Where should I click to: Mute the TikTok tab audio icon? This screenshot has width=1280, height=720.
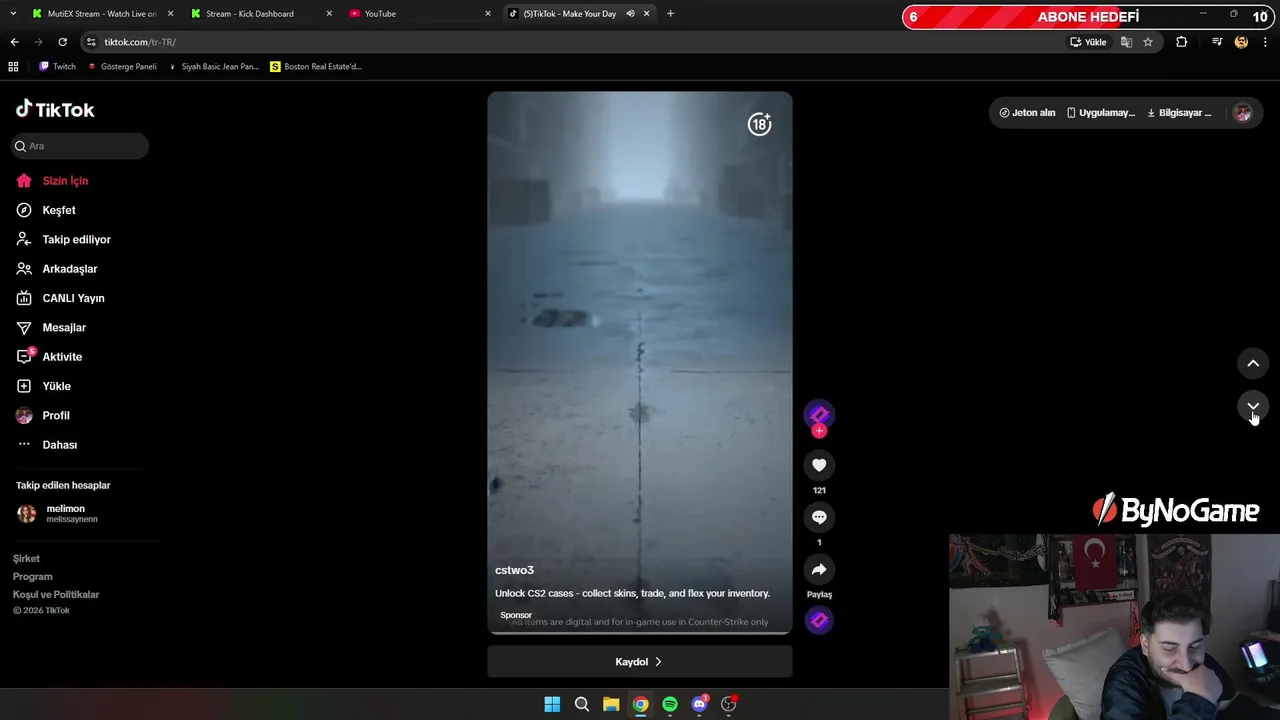(x=630, y=14)
